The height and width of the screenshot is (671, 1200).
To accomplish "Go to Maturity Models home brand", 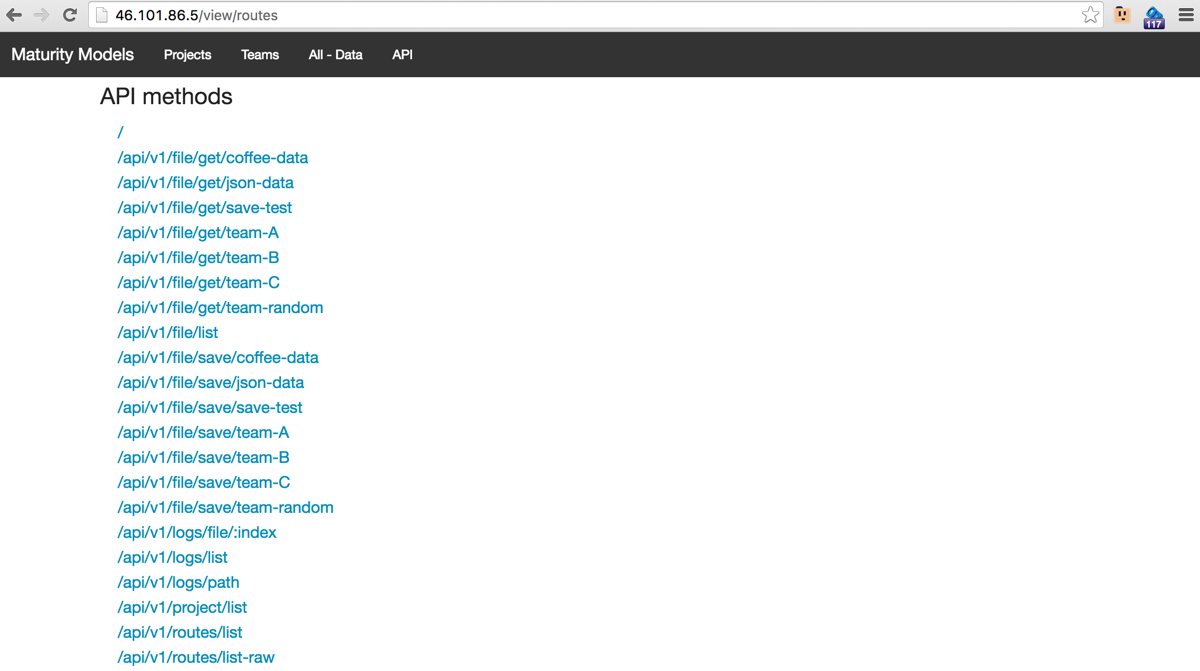I will pos(72,54).
